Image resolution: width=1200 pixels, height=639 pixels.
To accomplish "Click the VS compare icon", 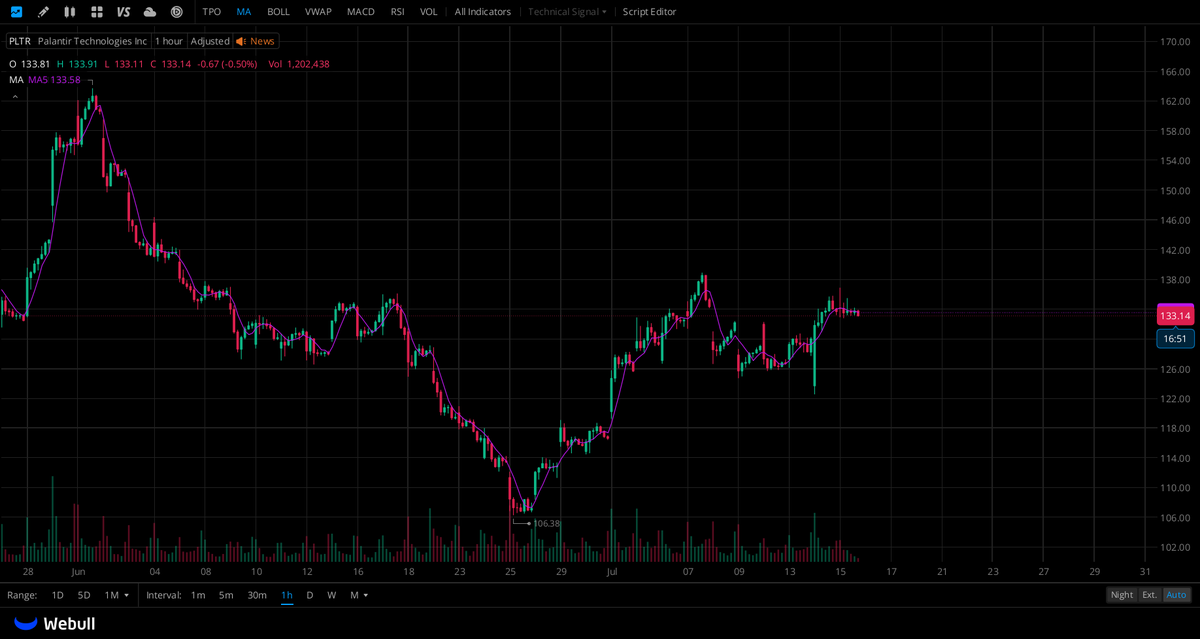I will 123,12.
